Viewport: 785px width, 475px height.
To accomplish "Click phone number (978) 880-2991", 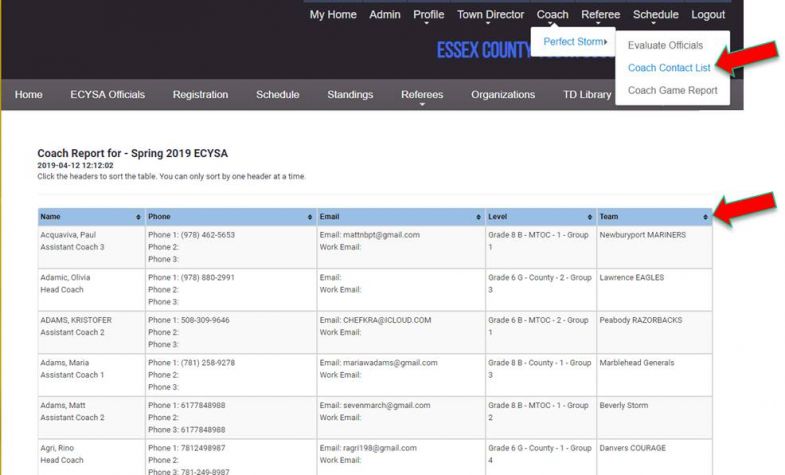I will point(208,277).
